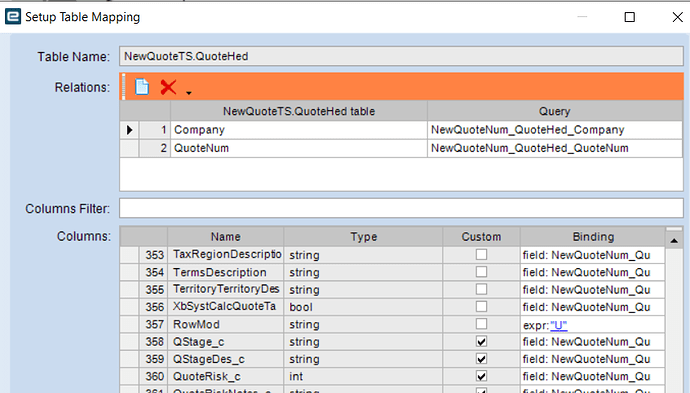Viewport: 690px width, 393px height.
Task: Click the NewQuoteNum_QuoteHed_Company query cell
Action: pos(554,130)
